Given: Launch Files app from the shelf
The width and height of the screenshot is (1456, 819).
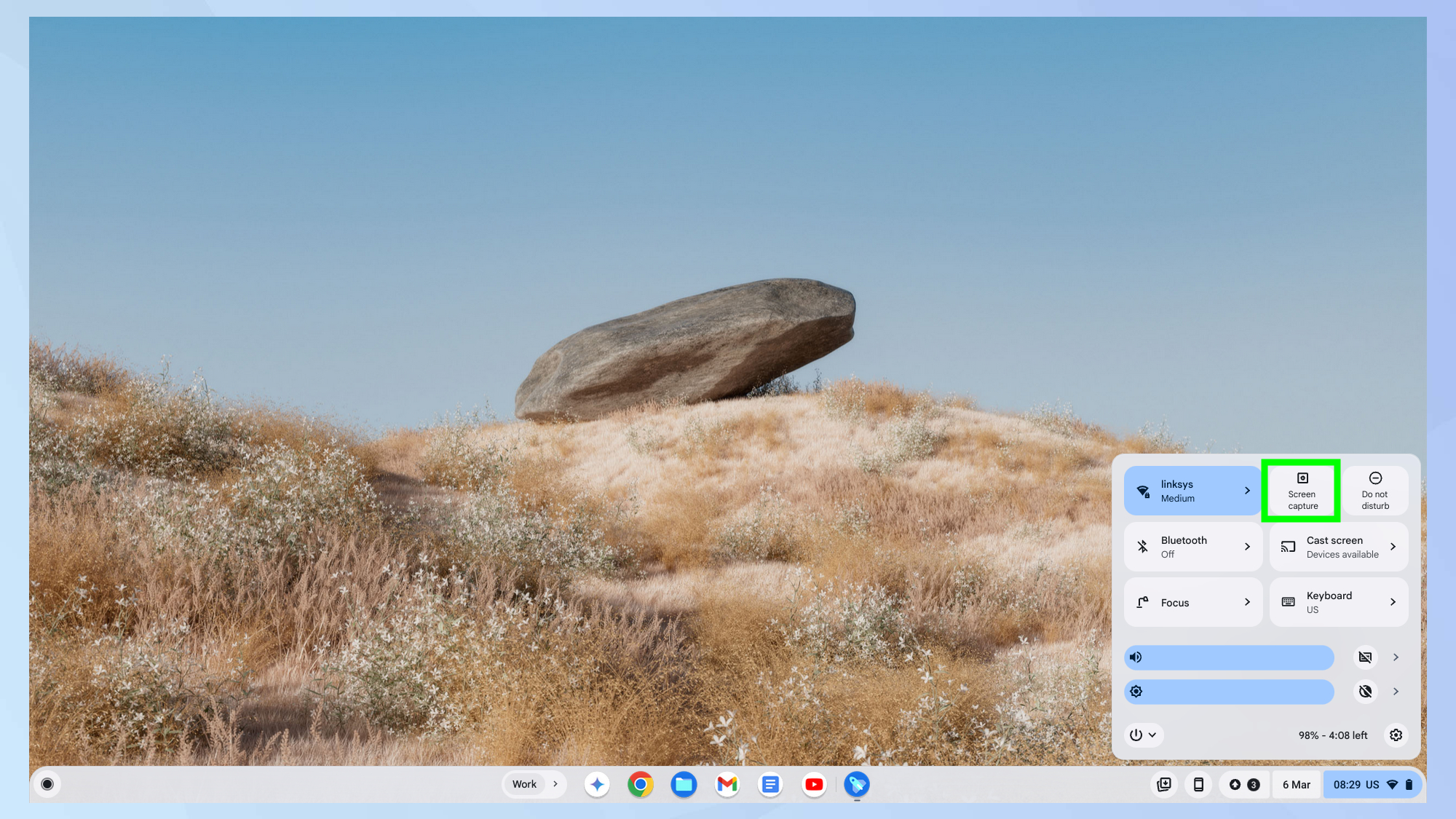Looking at the screenshot, I should point(684,784).
